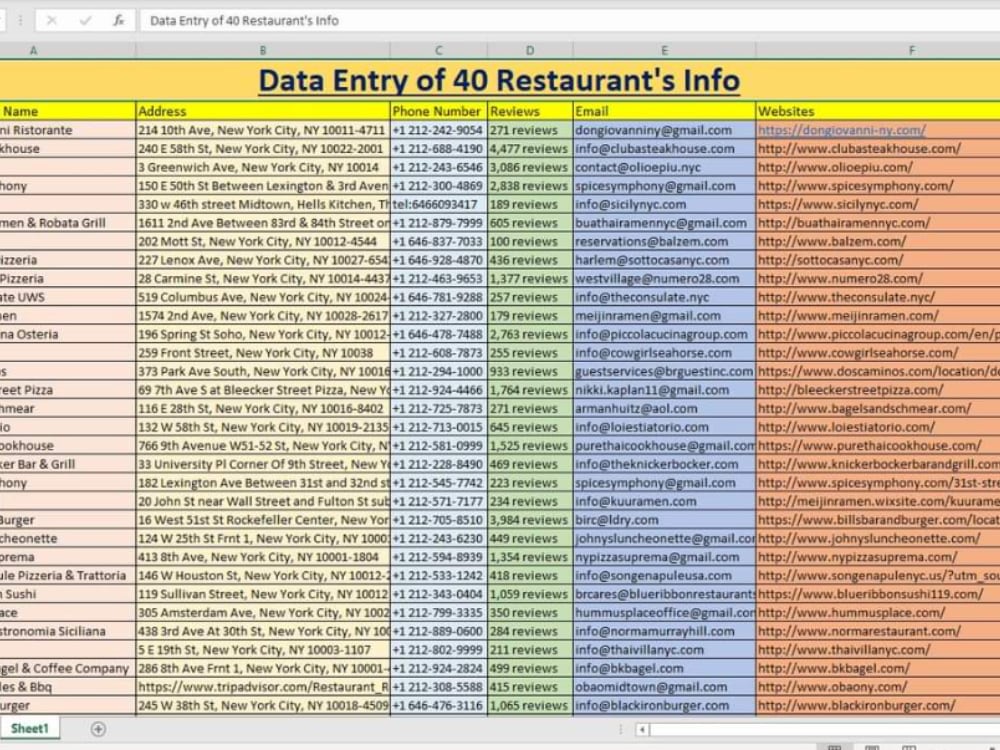Select name cell 'stronomia Siciliana'

pos(68,631)
